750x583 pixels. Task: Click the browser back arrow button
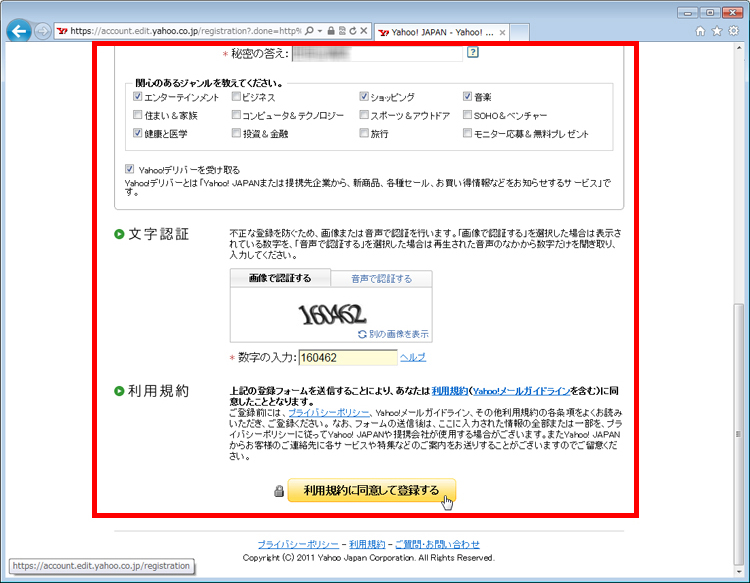(19, 32)
